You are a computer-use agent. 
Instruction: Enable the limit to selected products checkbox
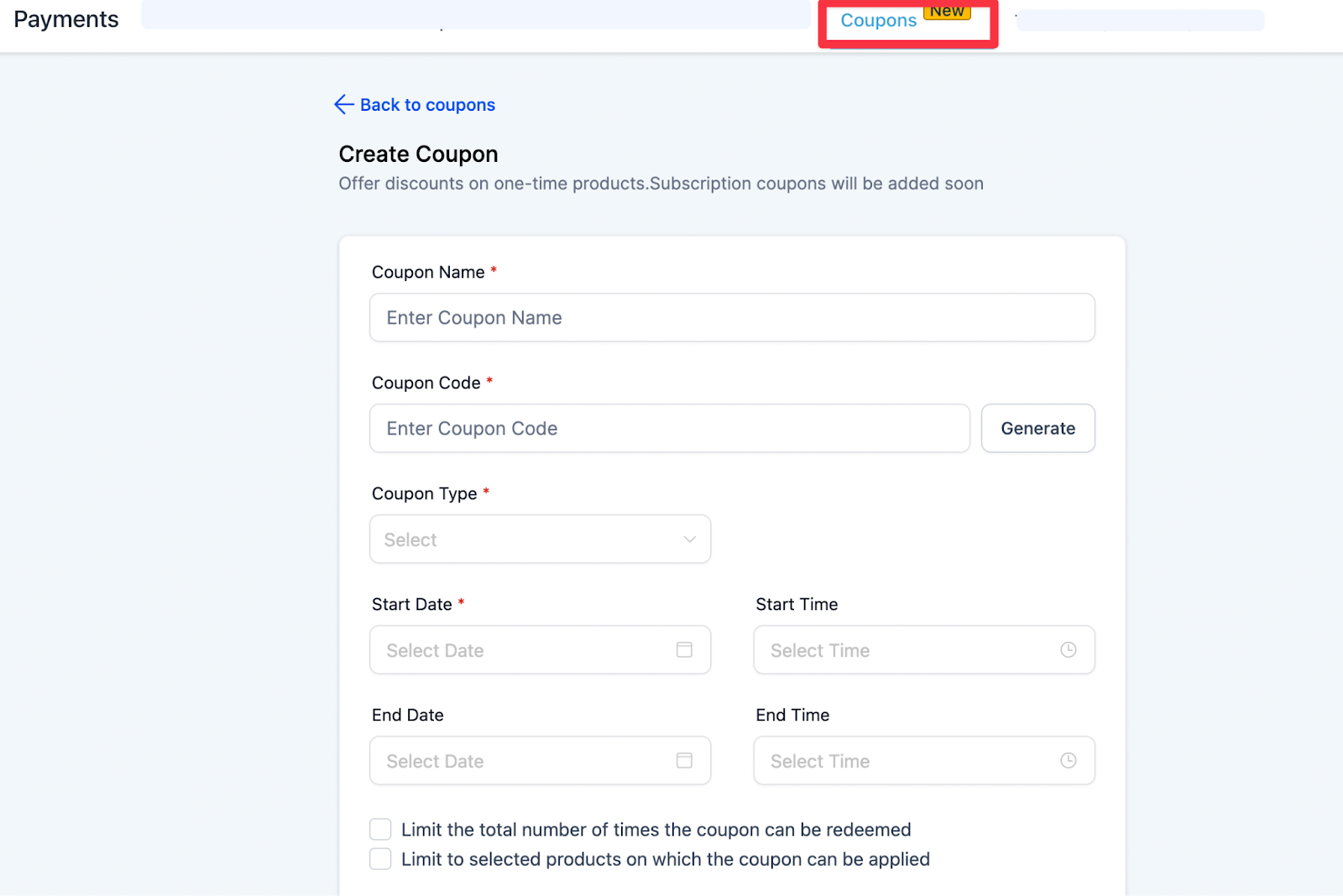380,859
